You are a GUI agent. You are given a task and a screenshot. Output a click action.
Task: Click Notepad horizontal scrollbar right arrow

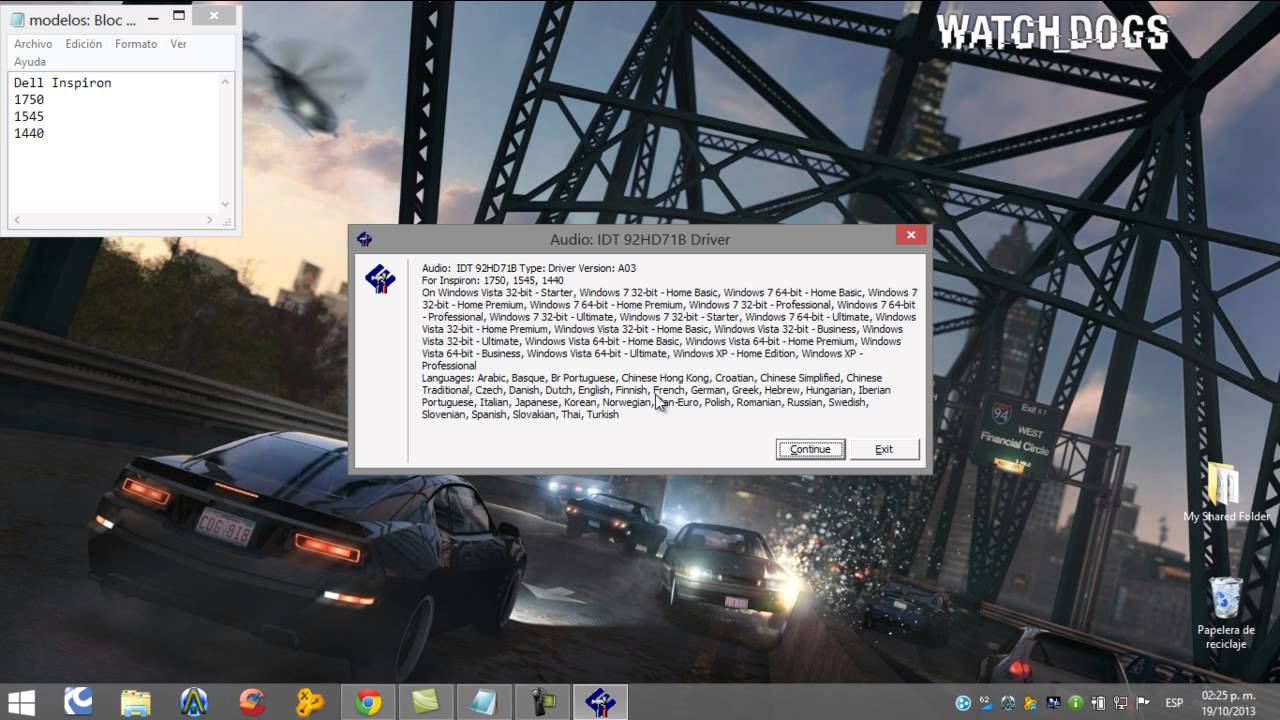210,220
